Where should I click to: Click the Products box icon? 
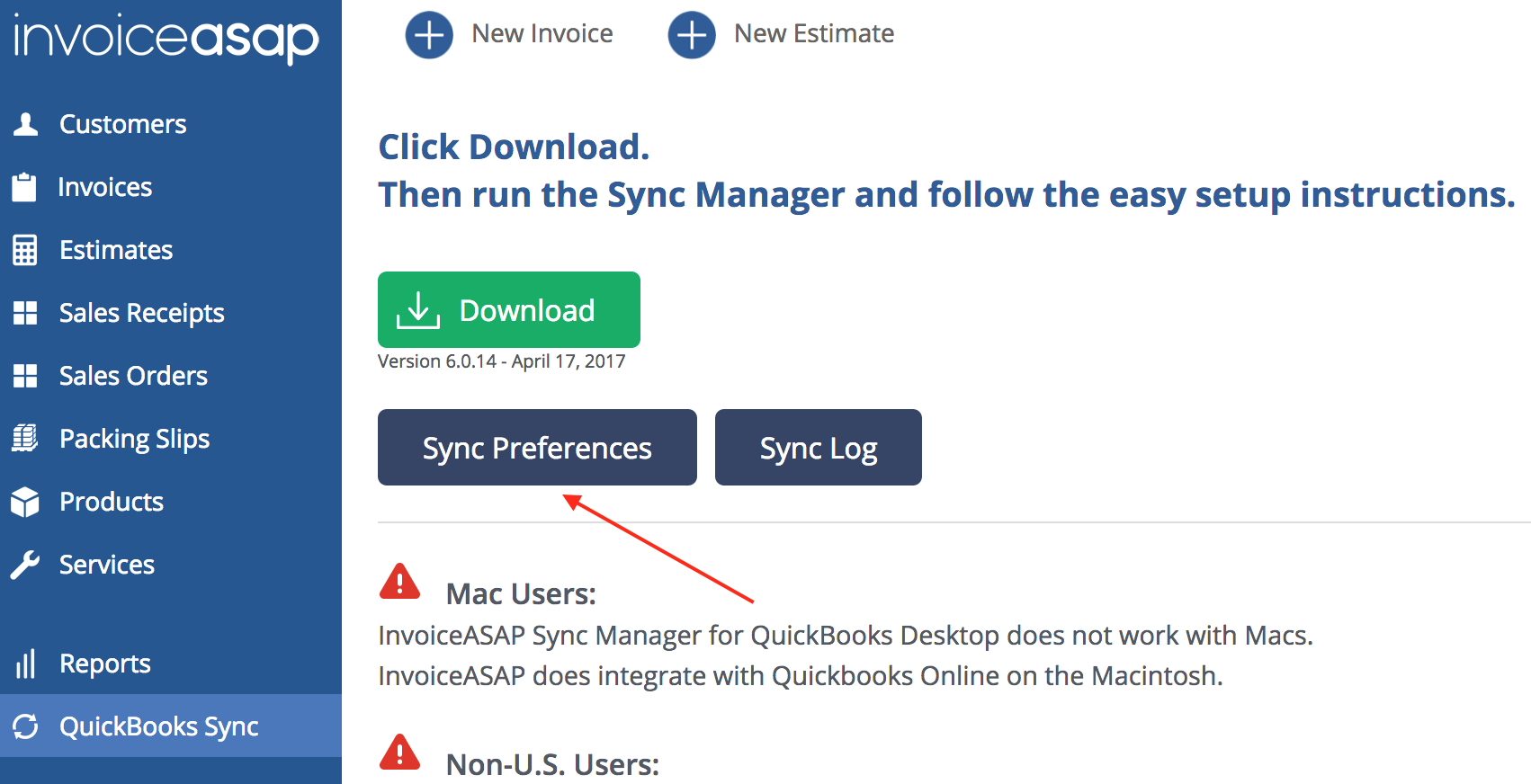[25, 502]
